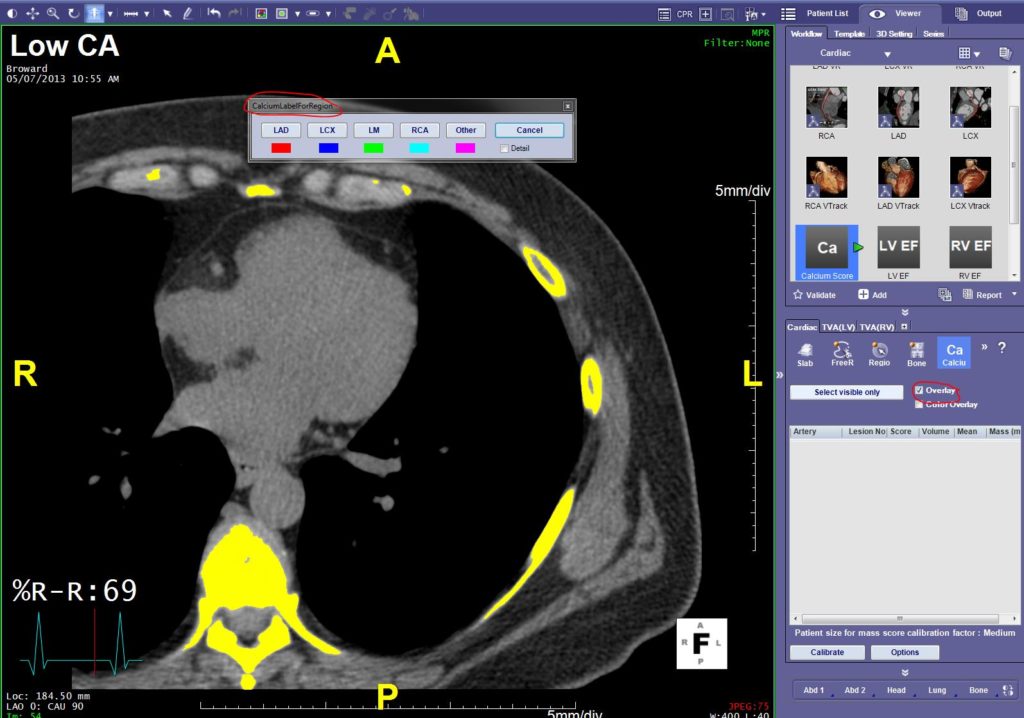Click the undo arrow

pos(214,13)
